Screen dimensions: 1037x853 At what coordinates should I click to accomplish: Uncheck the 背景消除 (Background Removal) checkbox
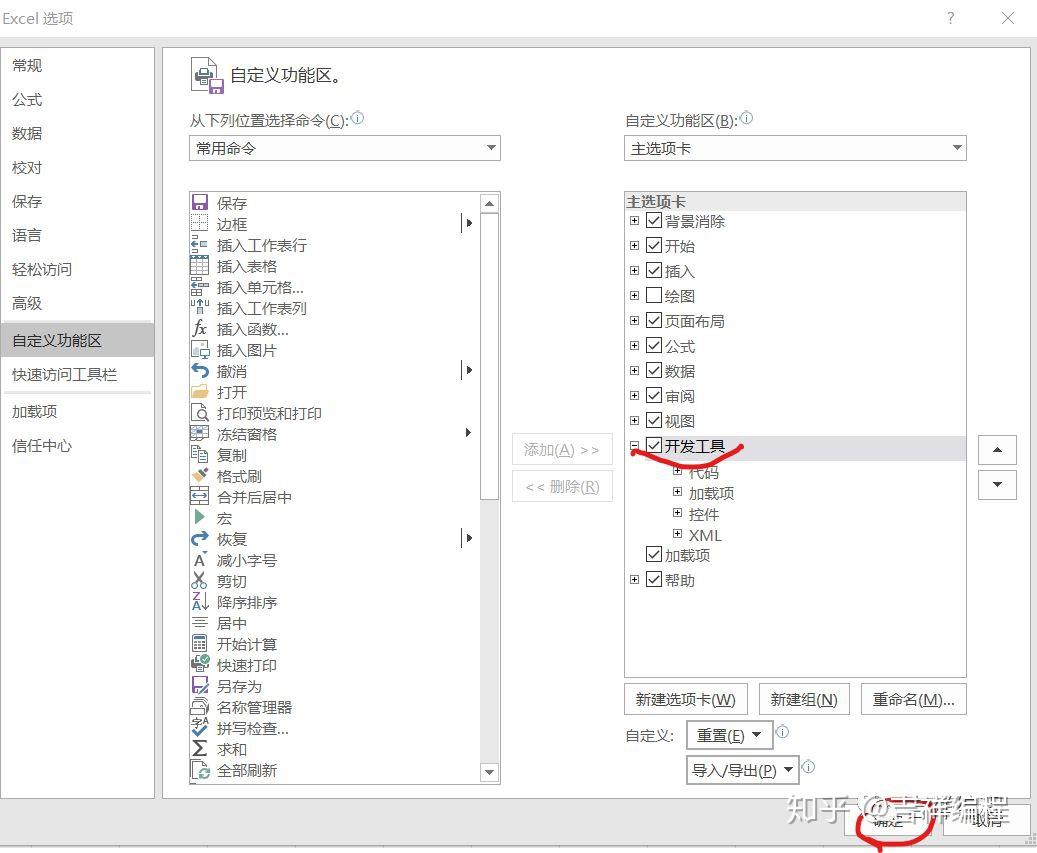tap(655, 221)
